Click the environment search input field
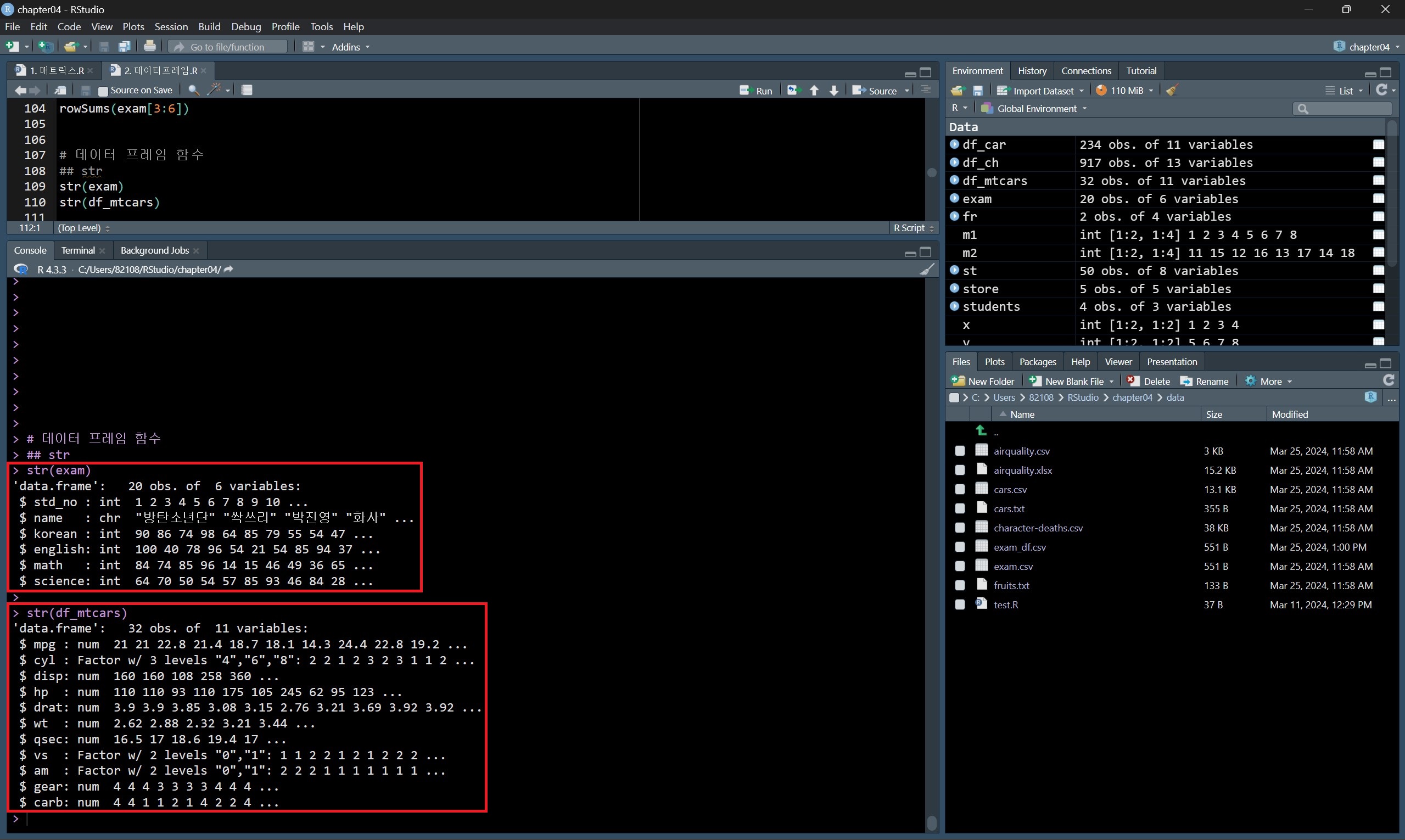This screenshot has width=1405, height=840. click(x=1346, y=109)
